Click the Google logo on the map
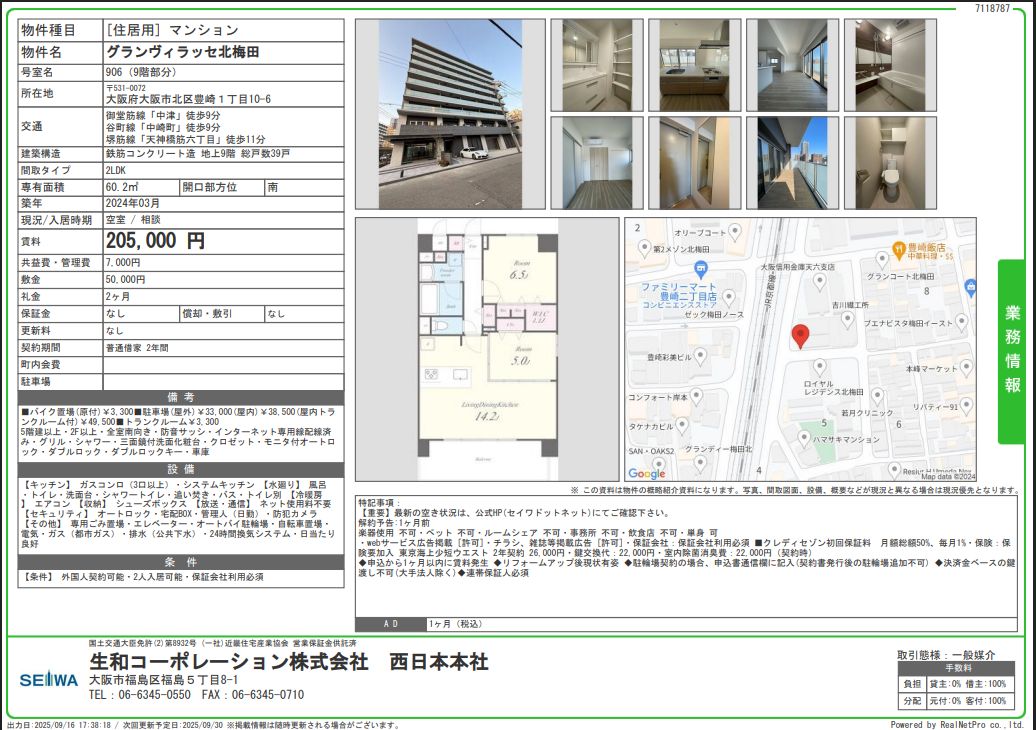The width and height of the screenshot is (1036, 730). pos(647,474)
